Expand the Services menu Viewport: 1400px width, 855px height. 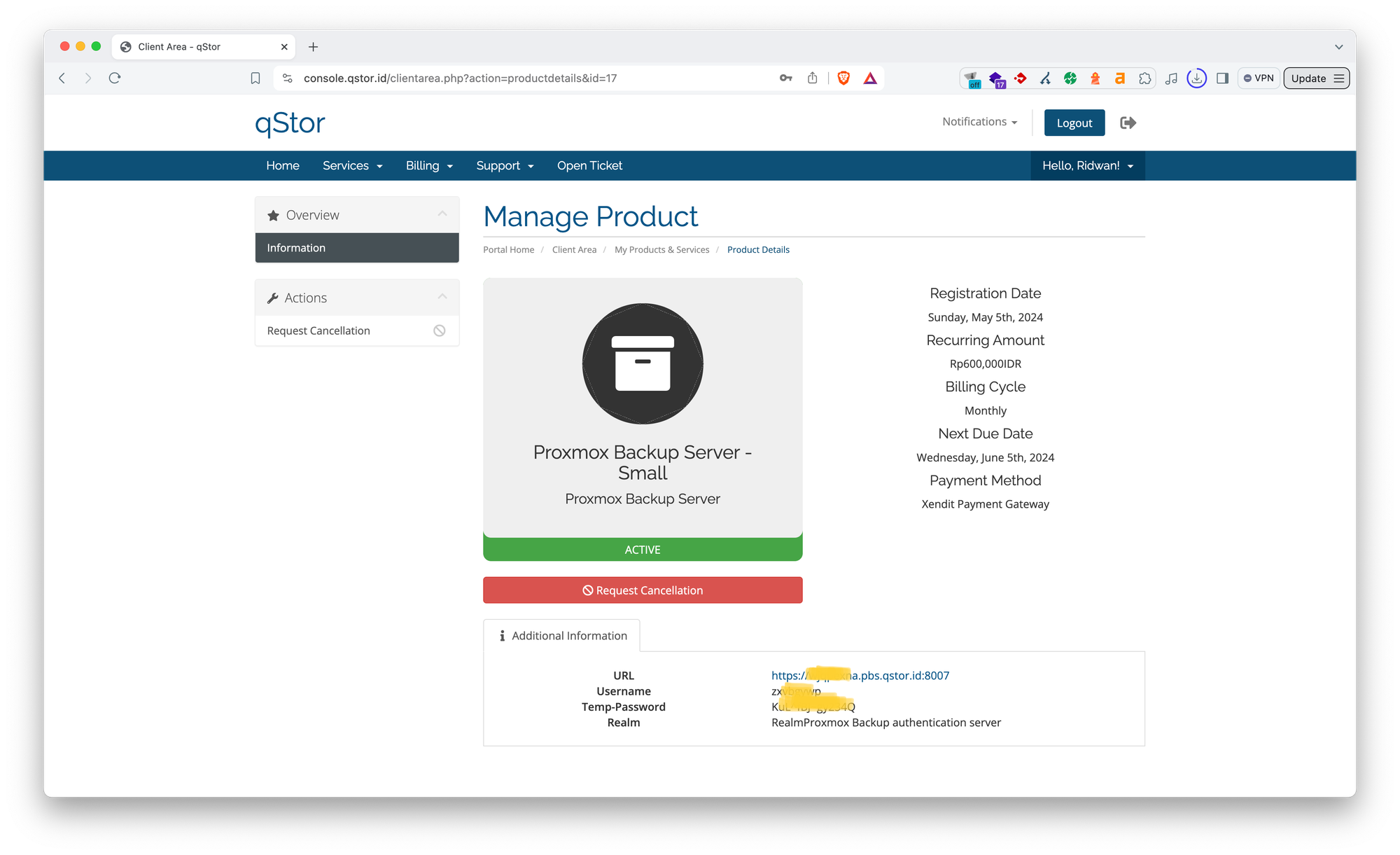pyautogui.click(x=352, y=165)
